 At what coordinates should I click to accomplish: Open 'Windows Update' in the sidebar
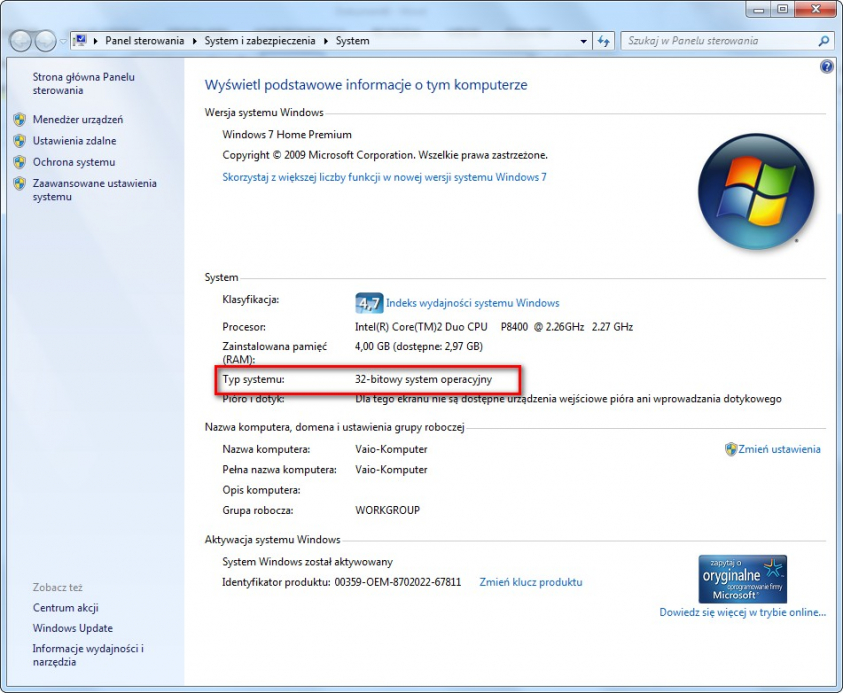click(x=72, y=628)
